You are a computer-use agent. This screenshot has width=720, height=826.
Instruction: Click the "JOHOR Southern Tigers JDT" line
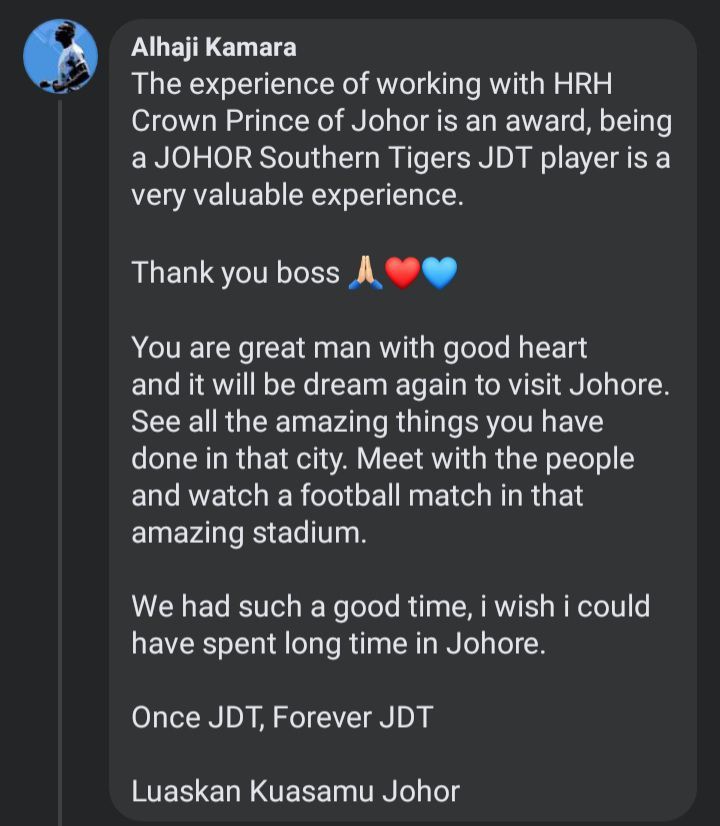[400, 159]
